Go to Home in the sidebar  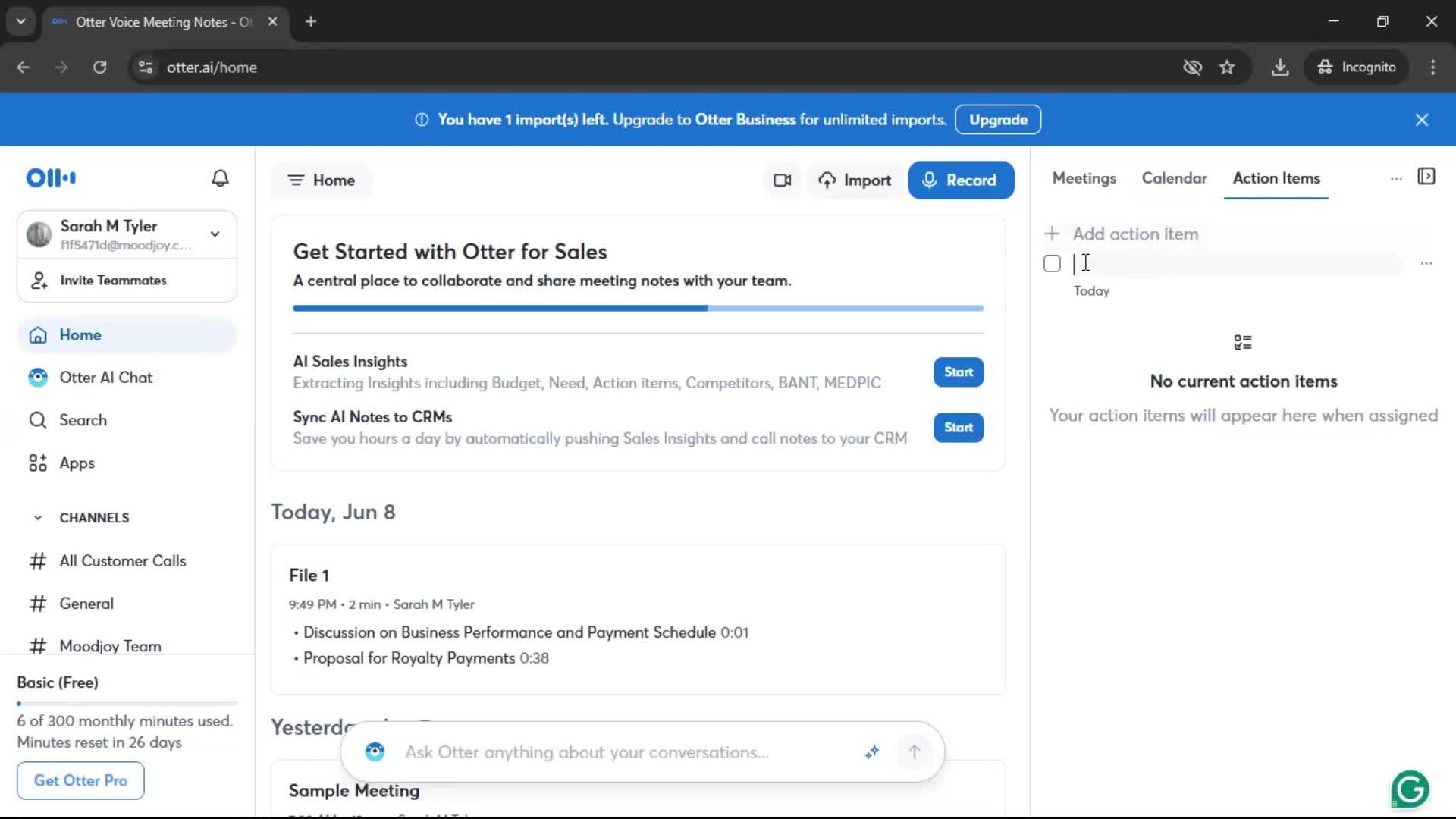click(127, 335)
